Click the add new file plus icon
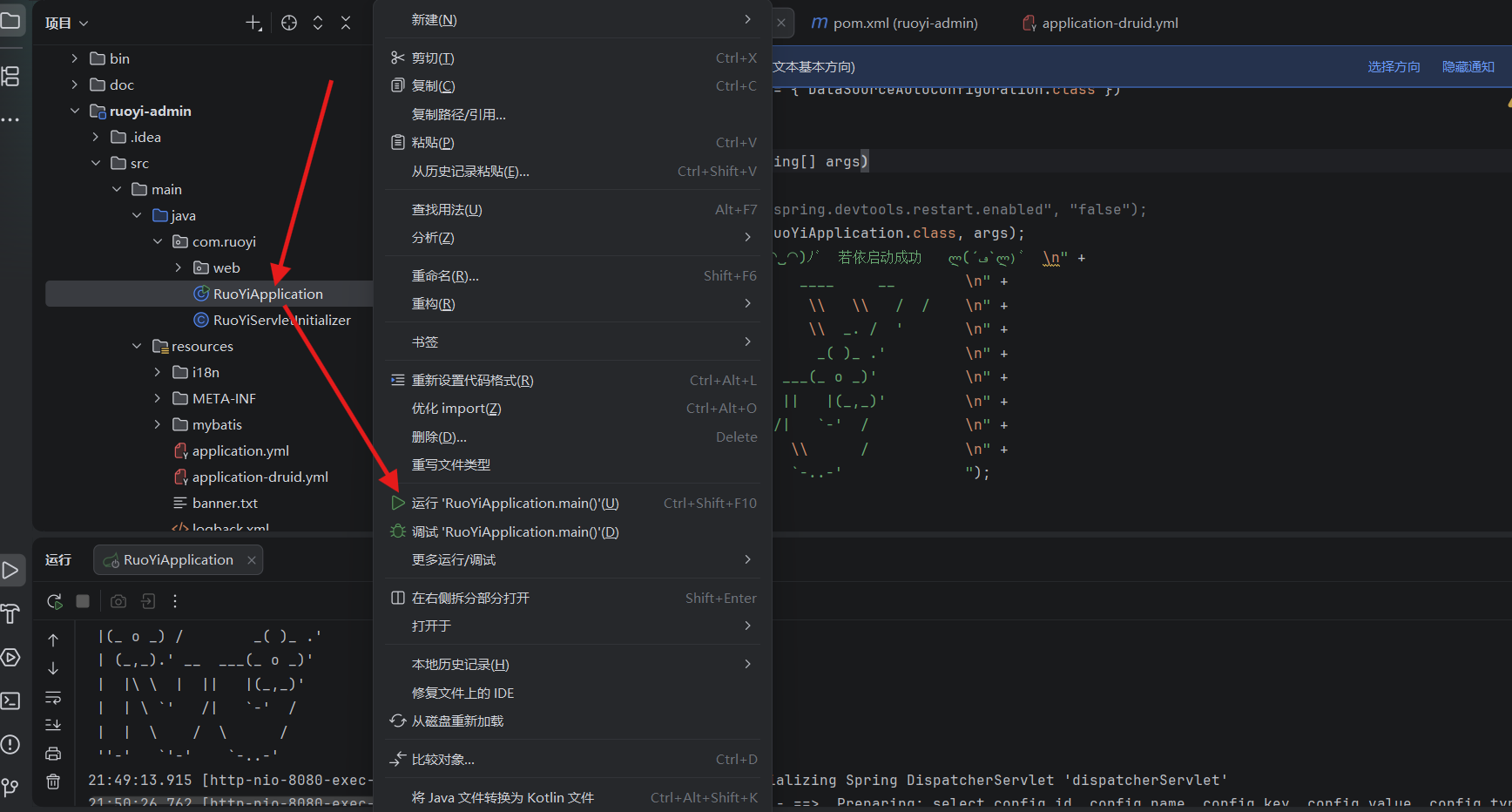Viewport: 1512px width, 812px height. coord(253,24)
